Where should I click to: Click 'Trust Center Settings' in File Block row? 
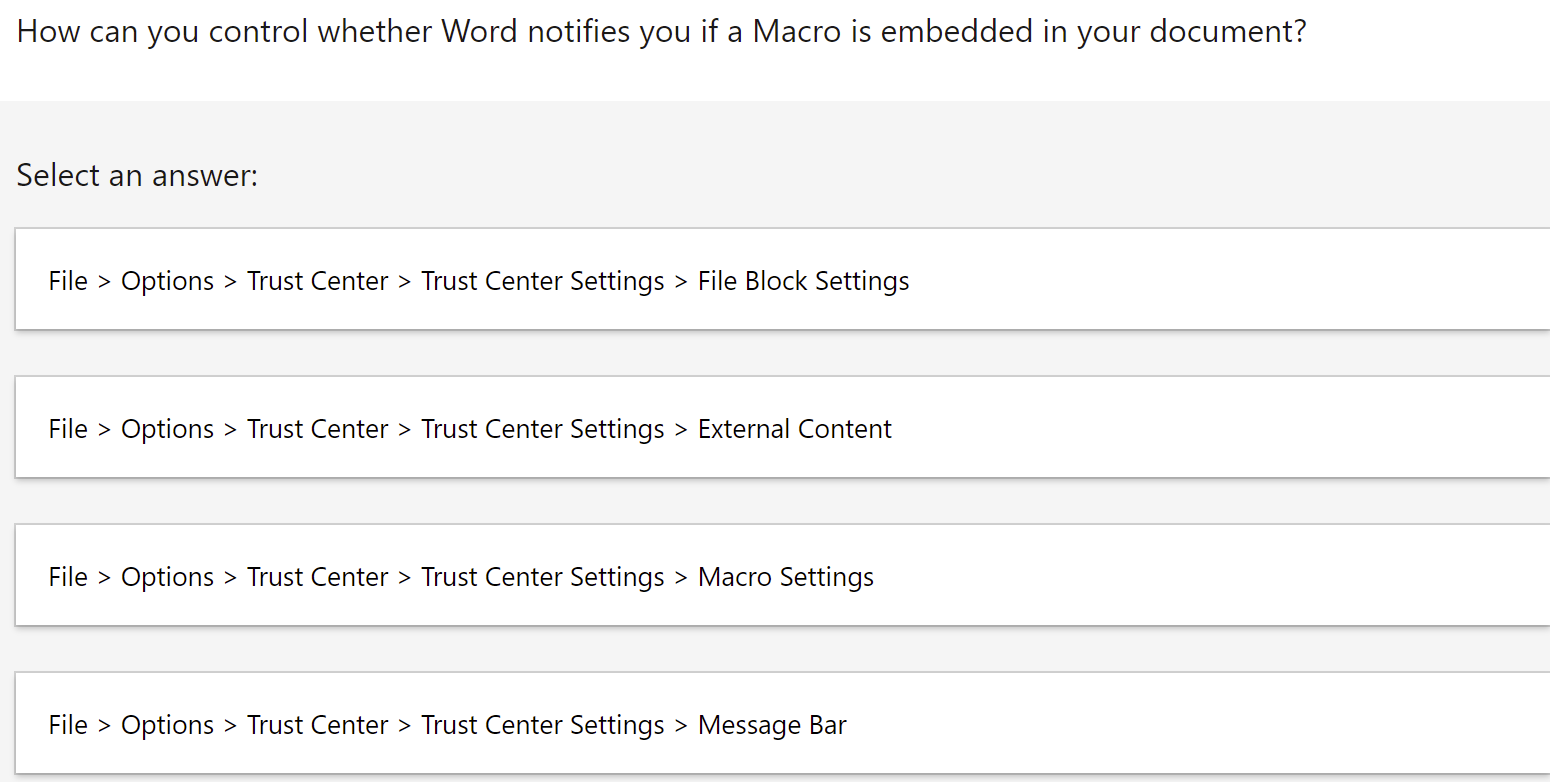(542, 281)
